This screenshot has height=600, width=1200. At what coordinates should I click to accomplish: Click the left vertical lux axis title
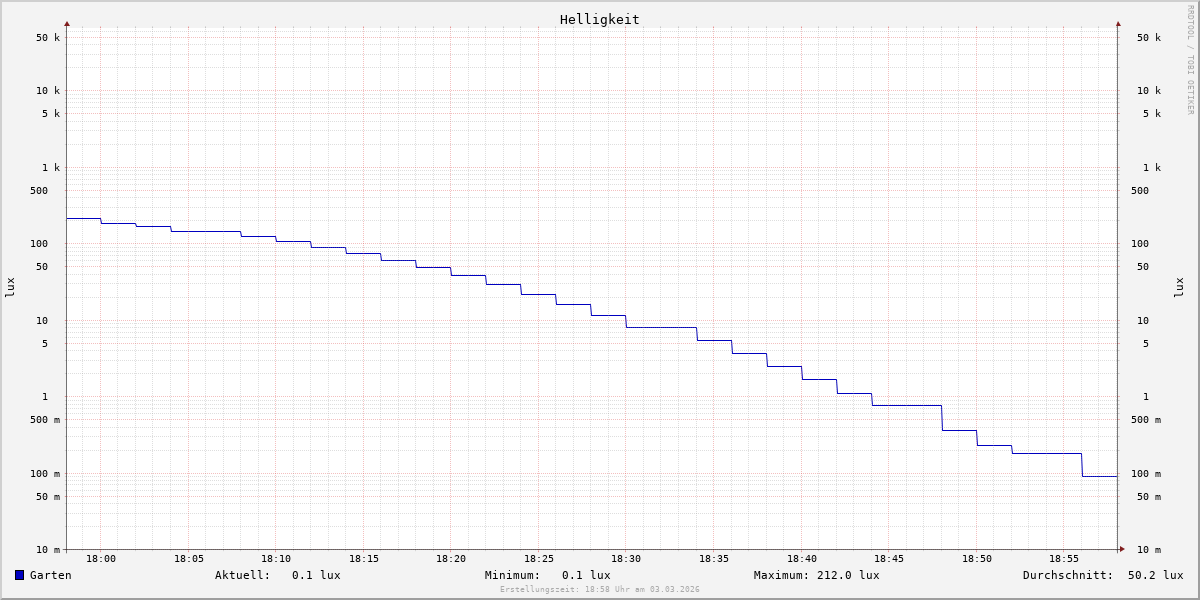click(10, 287)
